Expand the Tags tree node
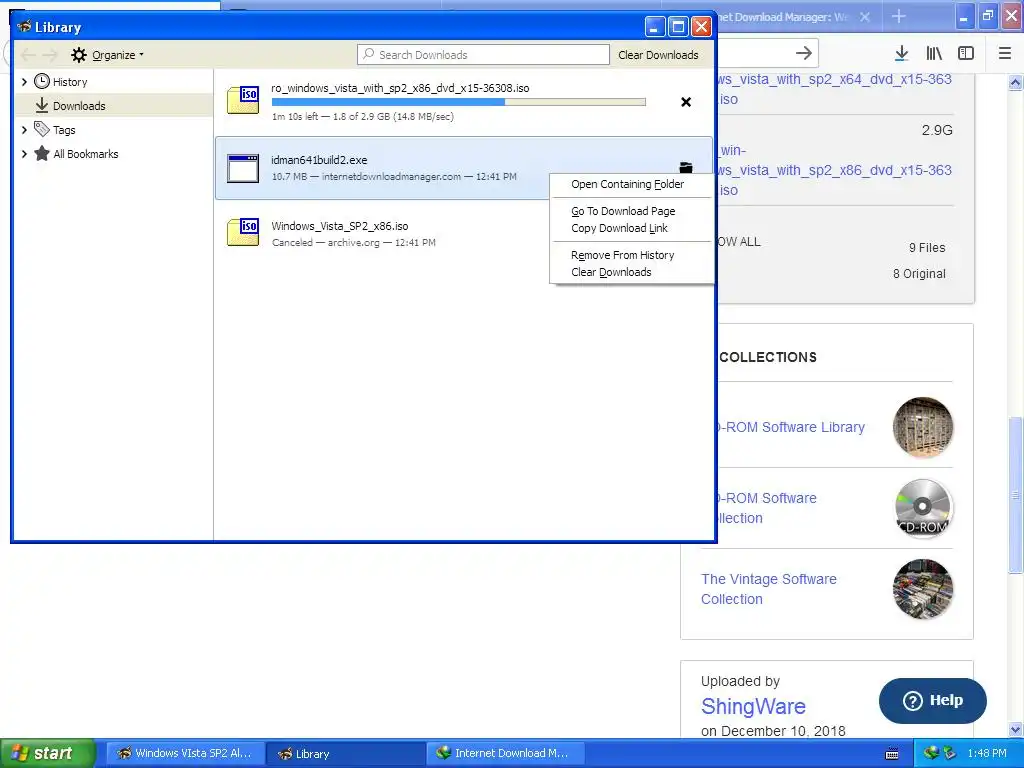 24,130
